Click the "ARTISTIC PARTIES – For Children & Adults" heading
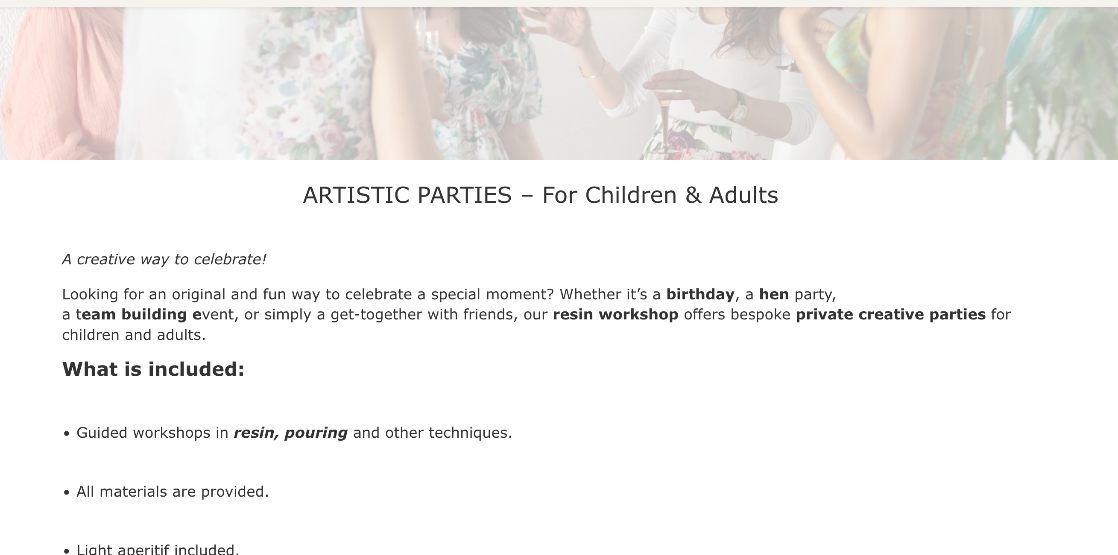The image size is (1118, 555). tap(540, 195)
